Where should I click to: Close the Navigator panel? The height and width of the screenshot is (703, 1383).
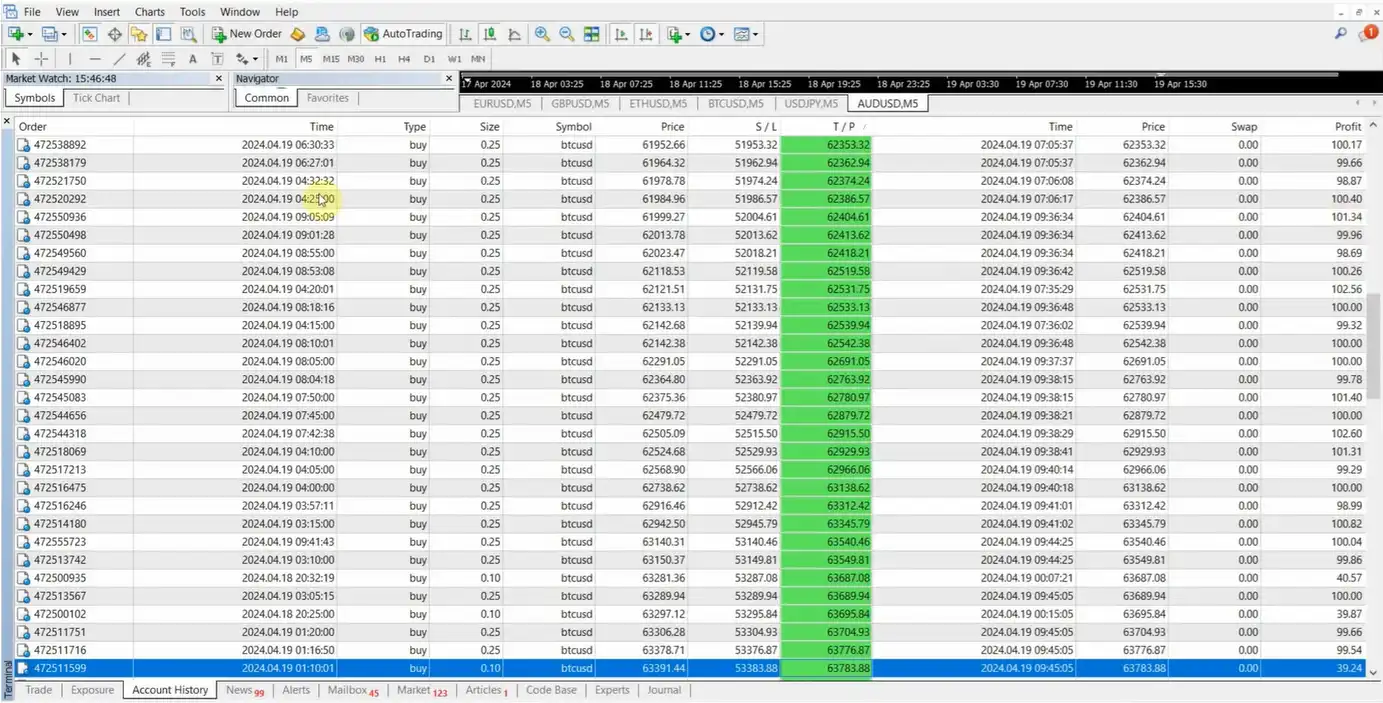tap(449, 78)
